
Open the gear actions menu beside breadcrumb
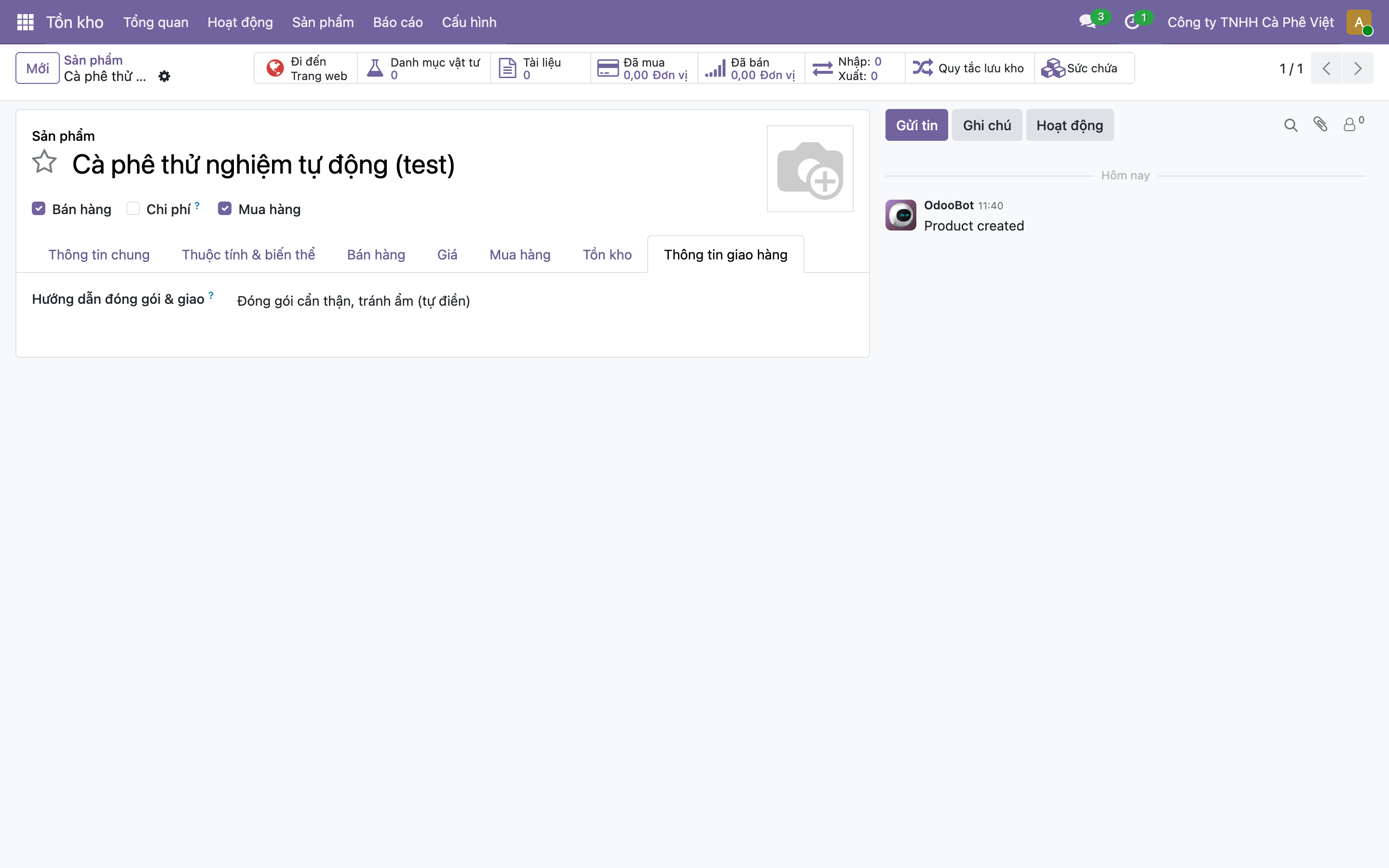[164, 76]
